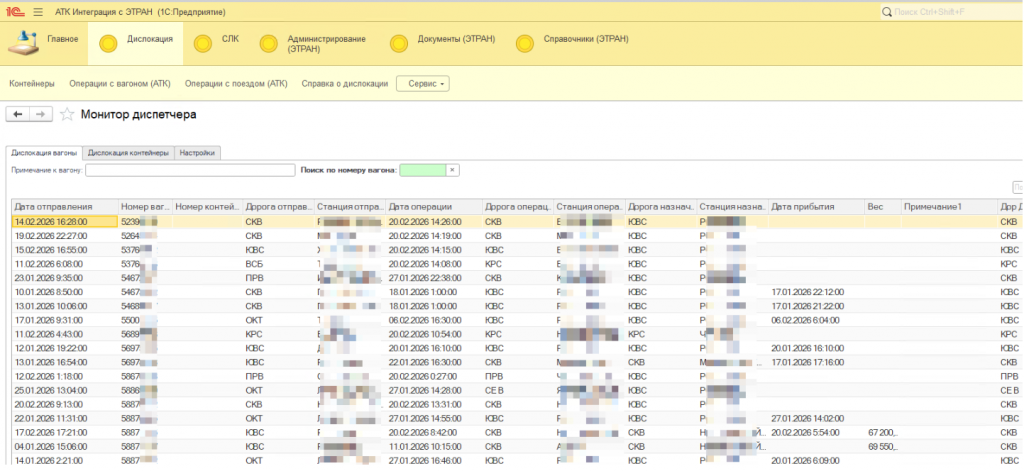Open Операции с поездом (АТК)
This screenshot has width=1024, height=471.
click(236, 84)
